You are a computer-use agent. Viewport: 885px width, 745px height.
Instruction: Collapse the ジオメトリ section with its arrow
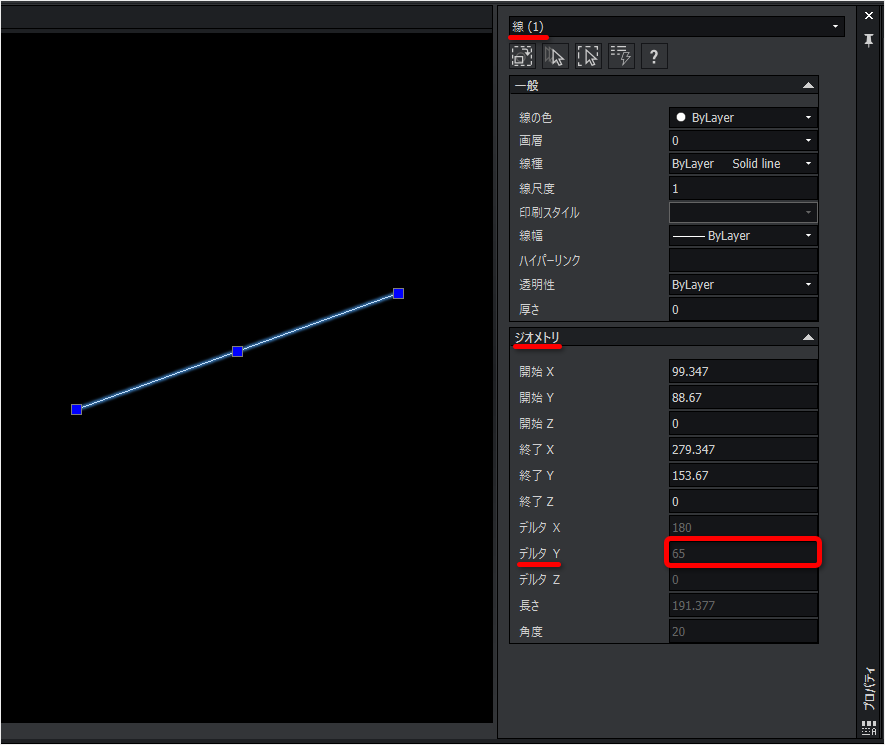point(808,338)
